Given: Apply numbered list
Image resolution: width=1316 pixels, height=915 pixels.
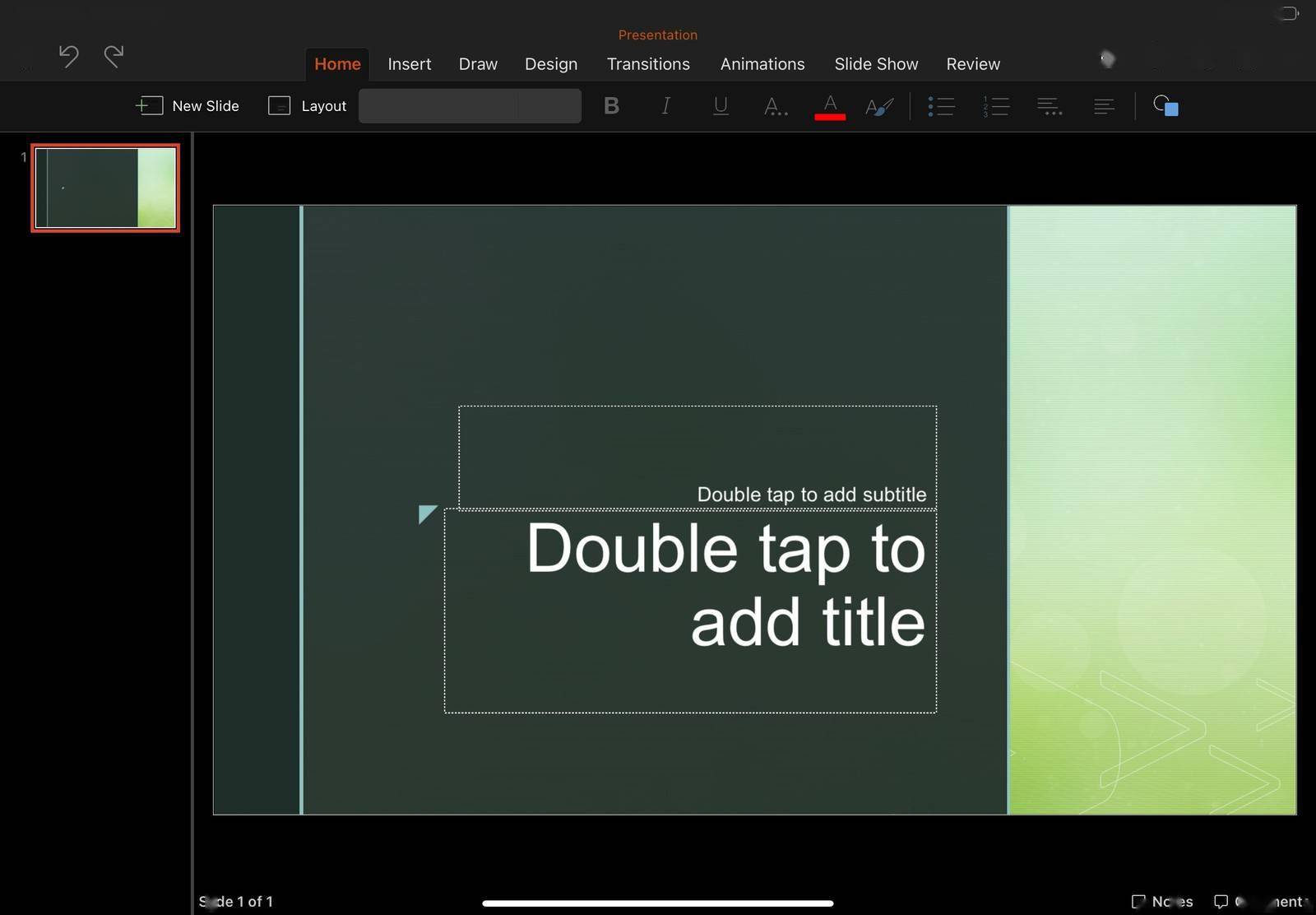Looking at the screenshot, I should [995, 106].
